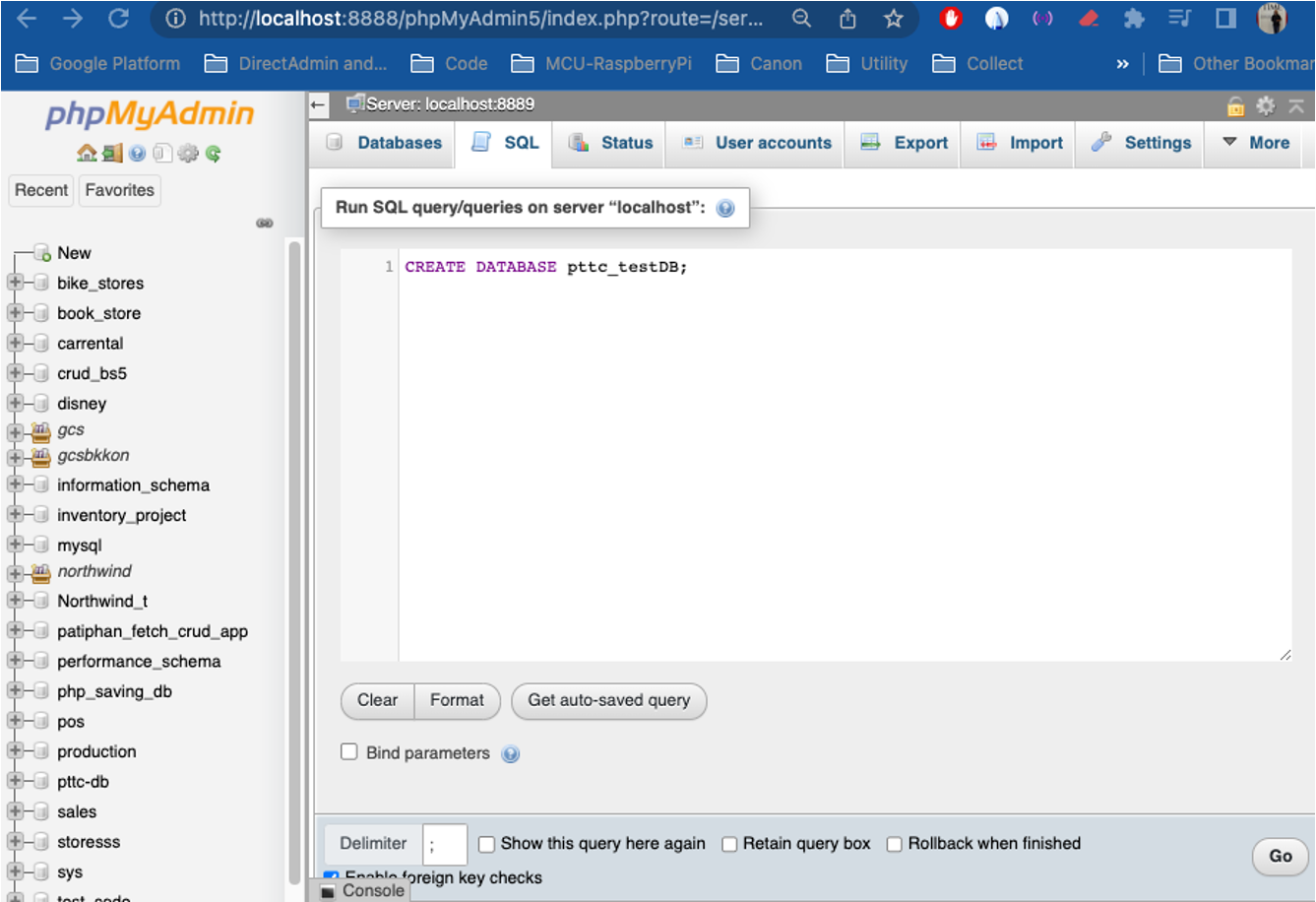
Task: Check Show this query here again
Action: pyautogui.click(x=486, y=844)
